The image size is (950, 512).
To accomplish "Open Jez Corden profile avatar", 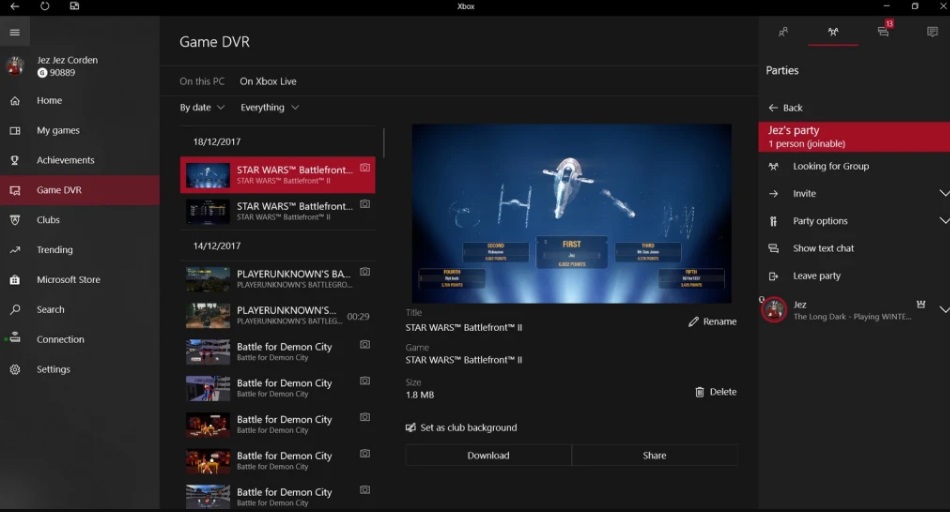I will (15, 66).
